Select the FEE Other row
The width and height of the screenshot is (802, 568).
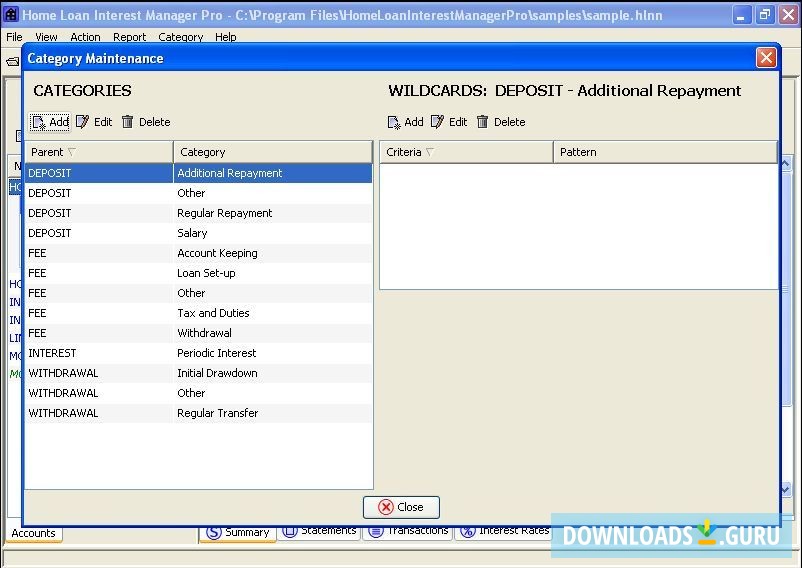pos(198,293)
